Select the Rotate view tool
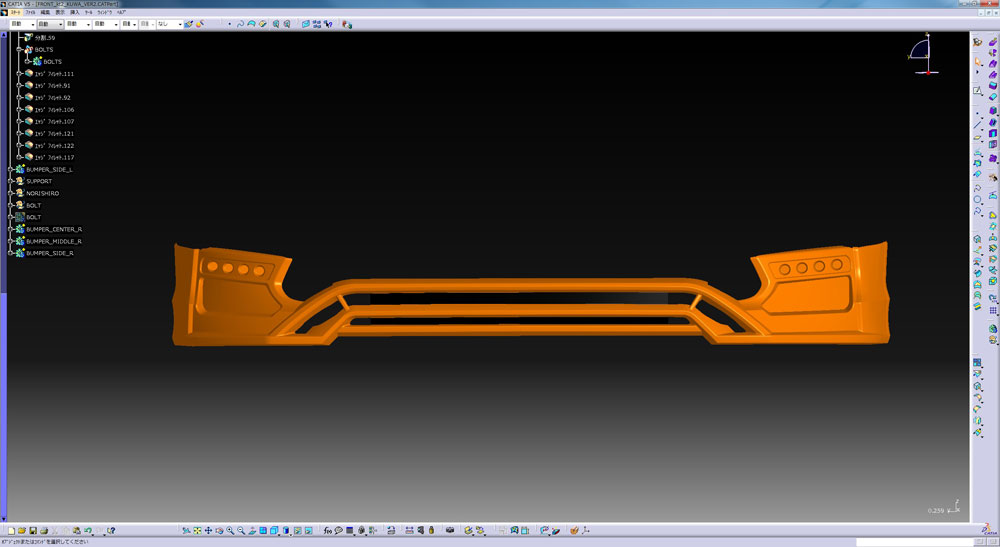This screenshot has height=547, width=1000. pos(219,530)
